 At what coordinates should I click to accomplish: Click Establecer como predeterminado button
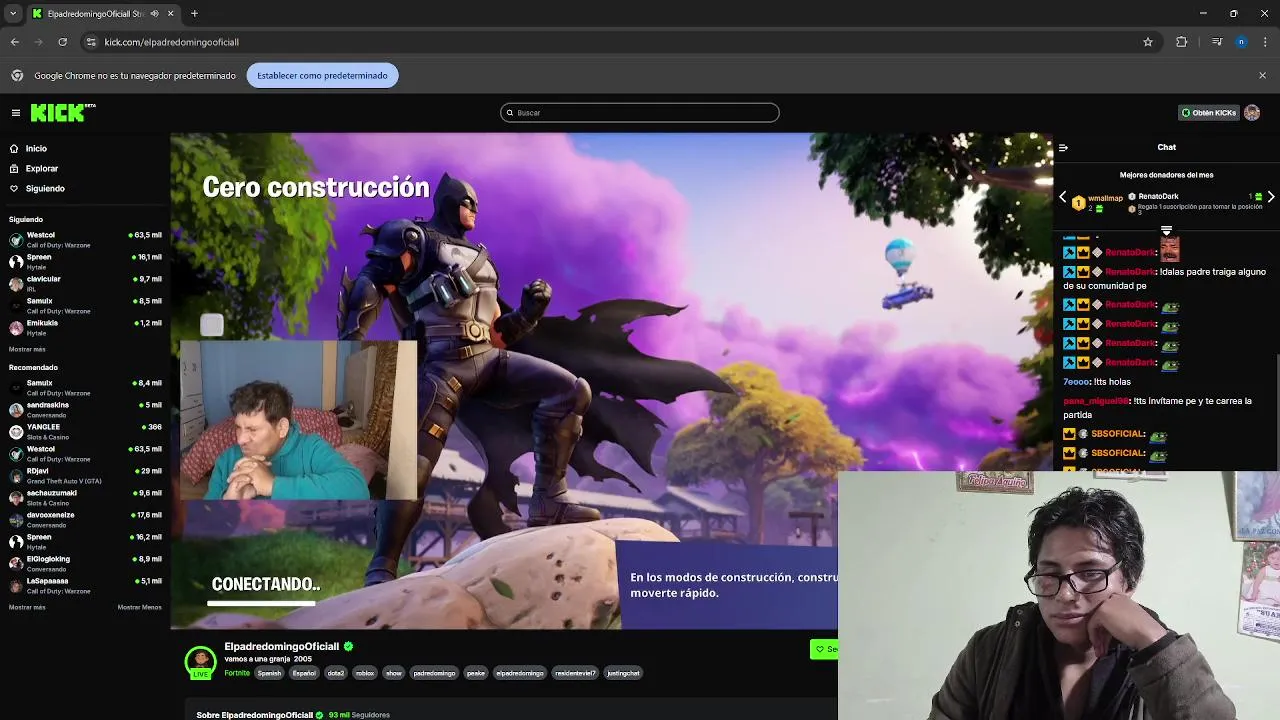(x=322, y=76)
